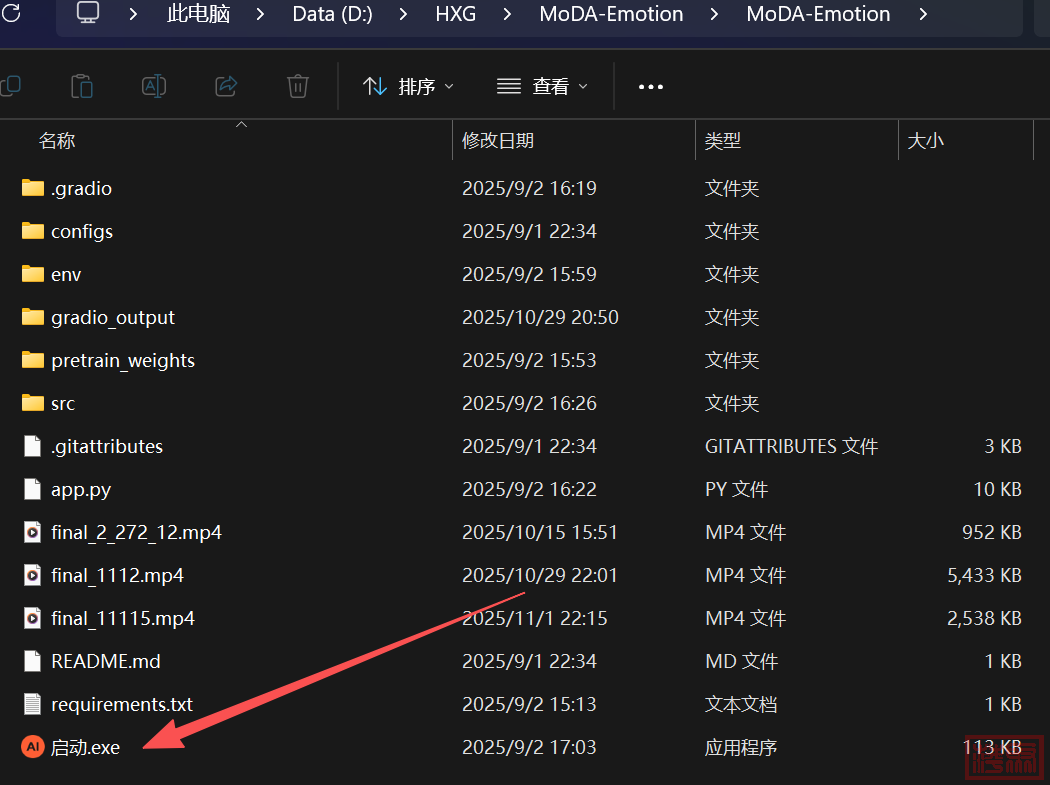Click the 启动.exe application icon
1050x785 pixels.
point(33,747)
